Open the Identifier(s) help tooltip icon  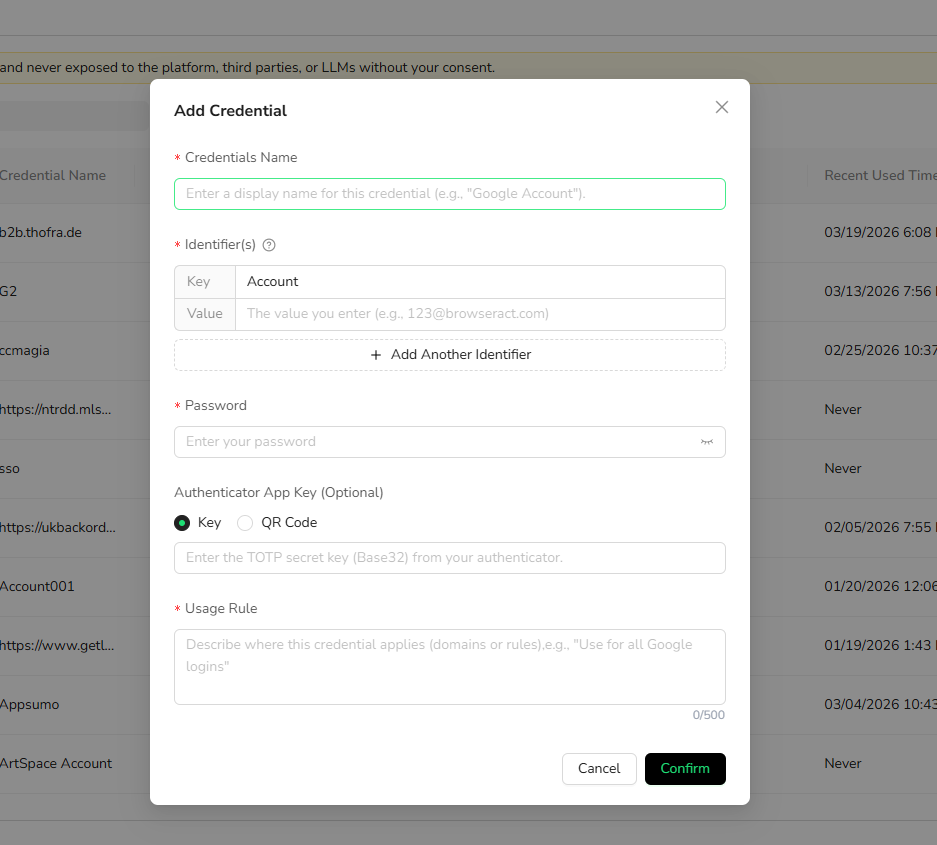269,245
